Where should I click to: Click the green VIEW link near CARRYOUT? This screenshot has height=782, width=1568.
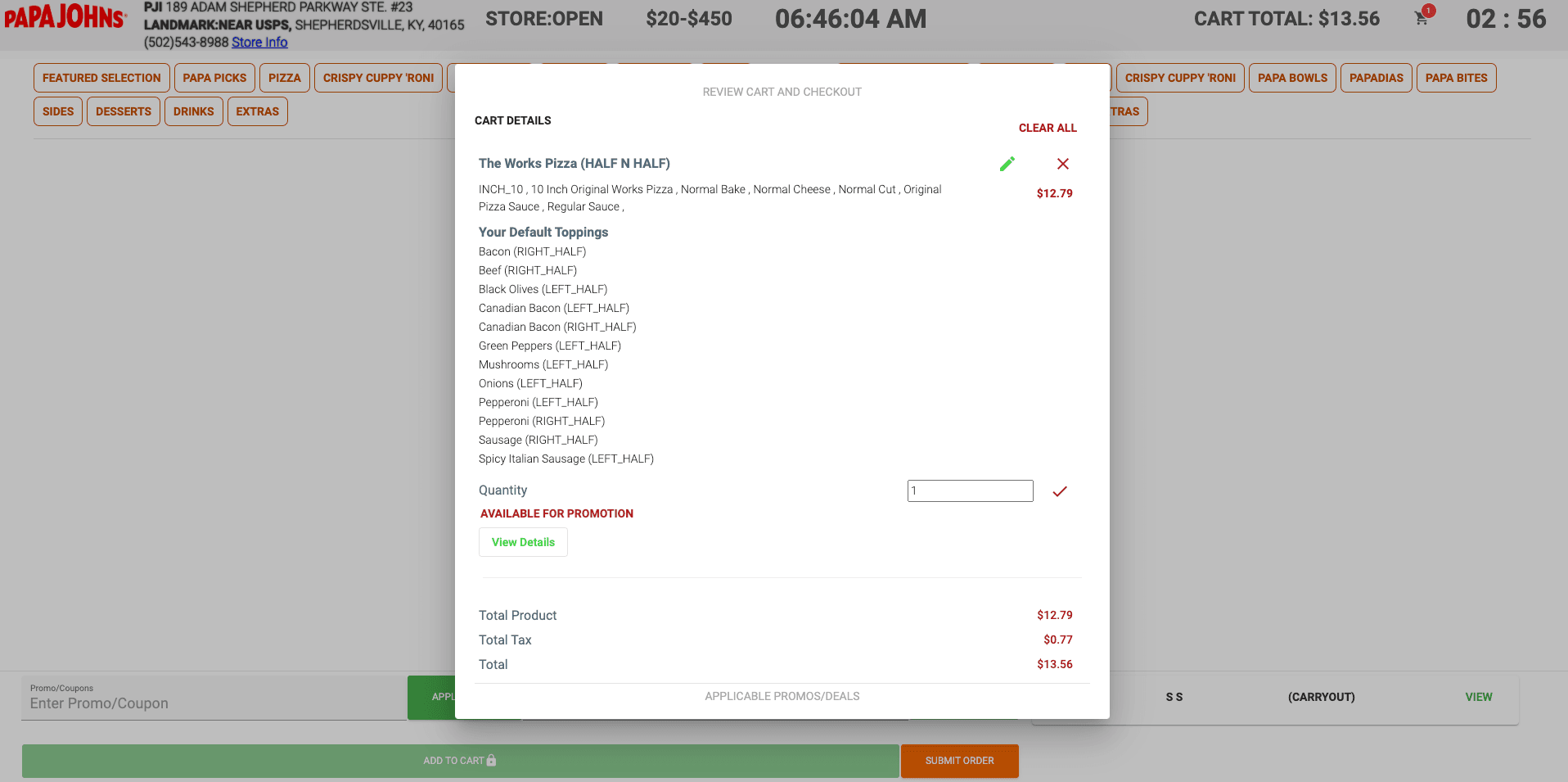1479,697
